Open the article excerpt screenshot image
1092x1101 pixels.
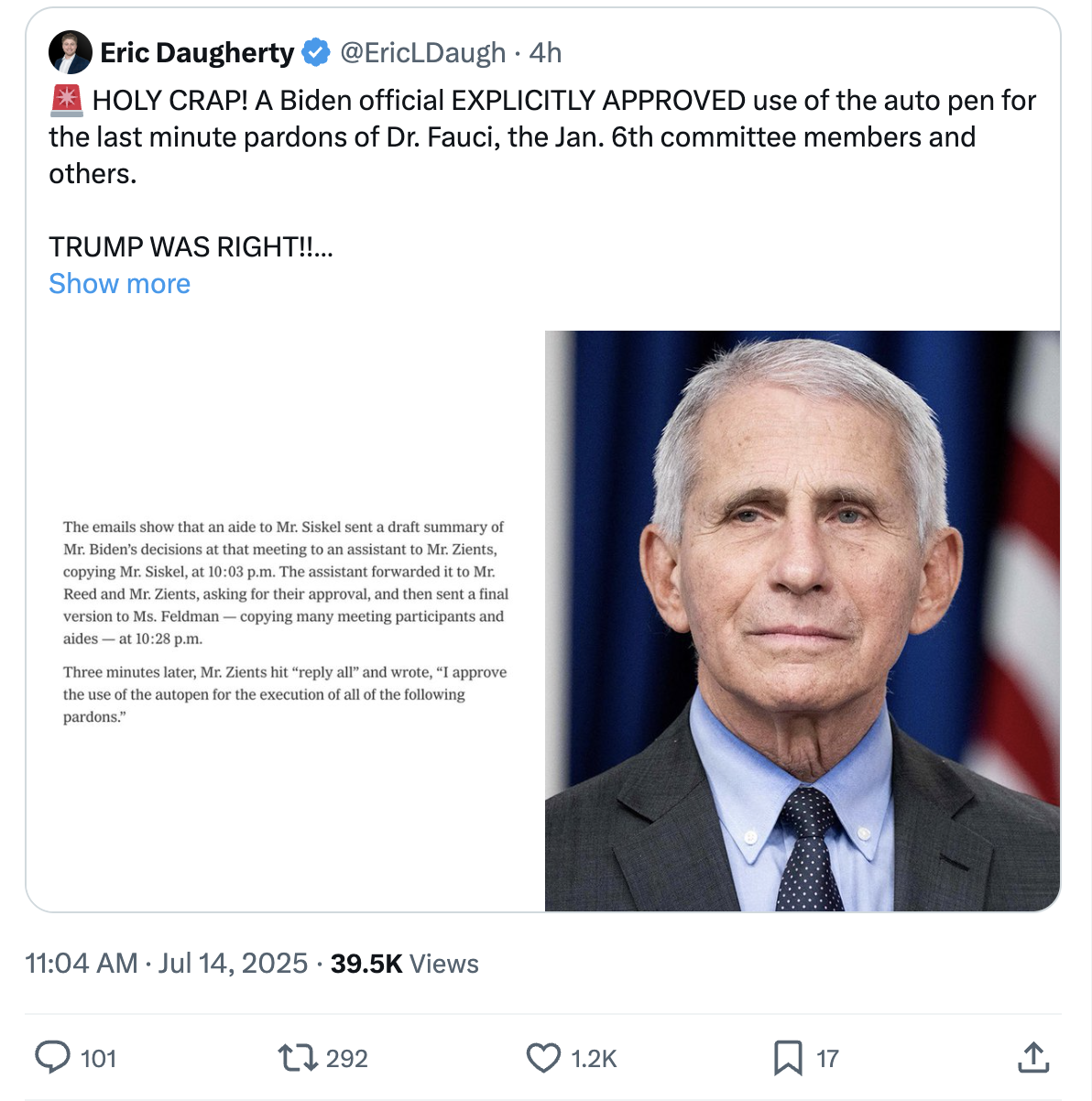pyautogui.click(x=285, y=621)
